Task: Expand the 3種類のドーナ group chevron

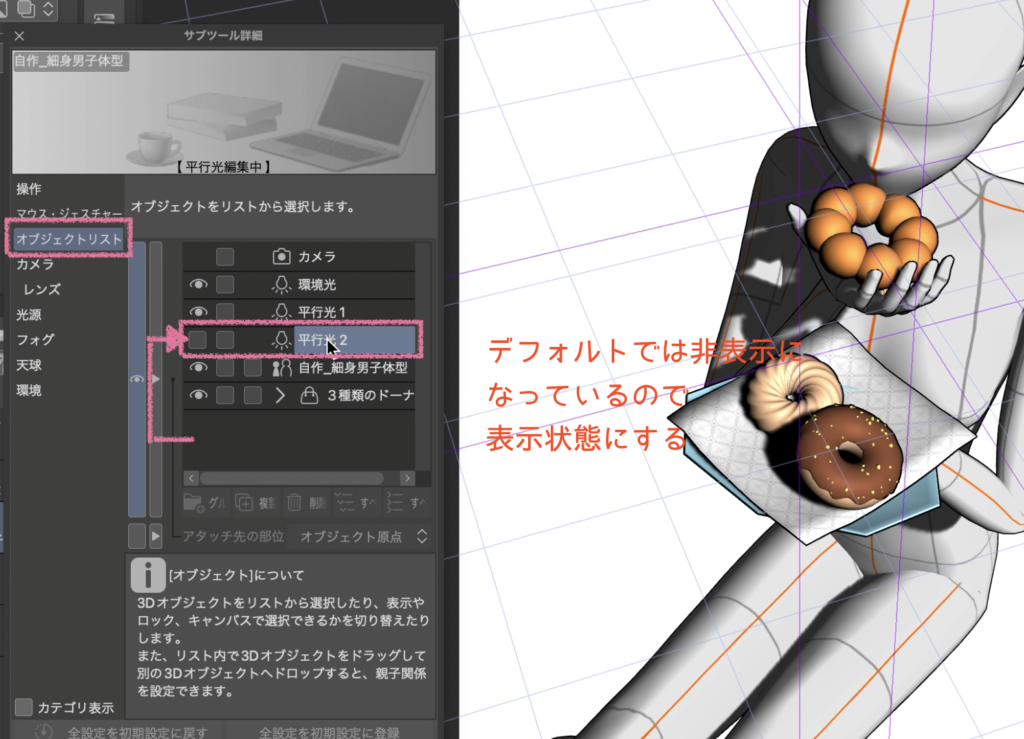Action: [280, 396]
